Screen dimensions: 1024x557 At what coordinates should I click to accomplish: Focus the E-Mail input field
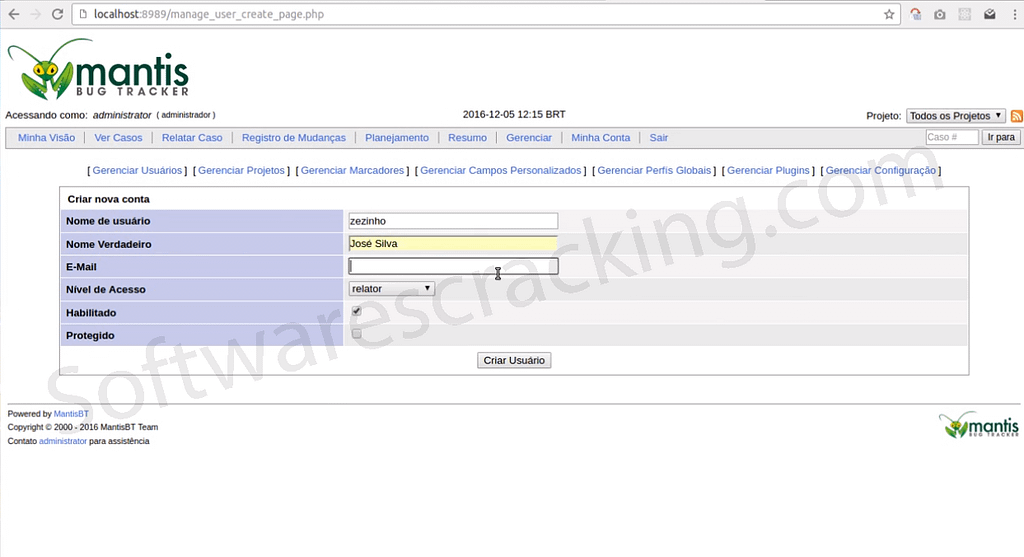[x=453, y=266]
